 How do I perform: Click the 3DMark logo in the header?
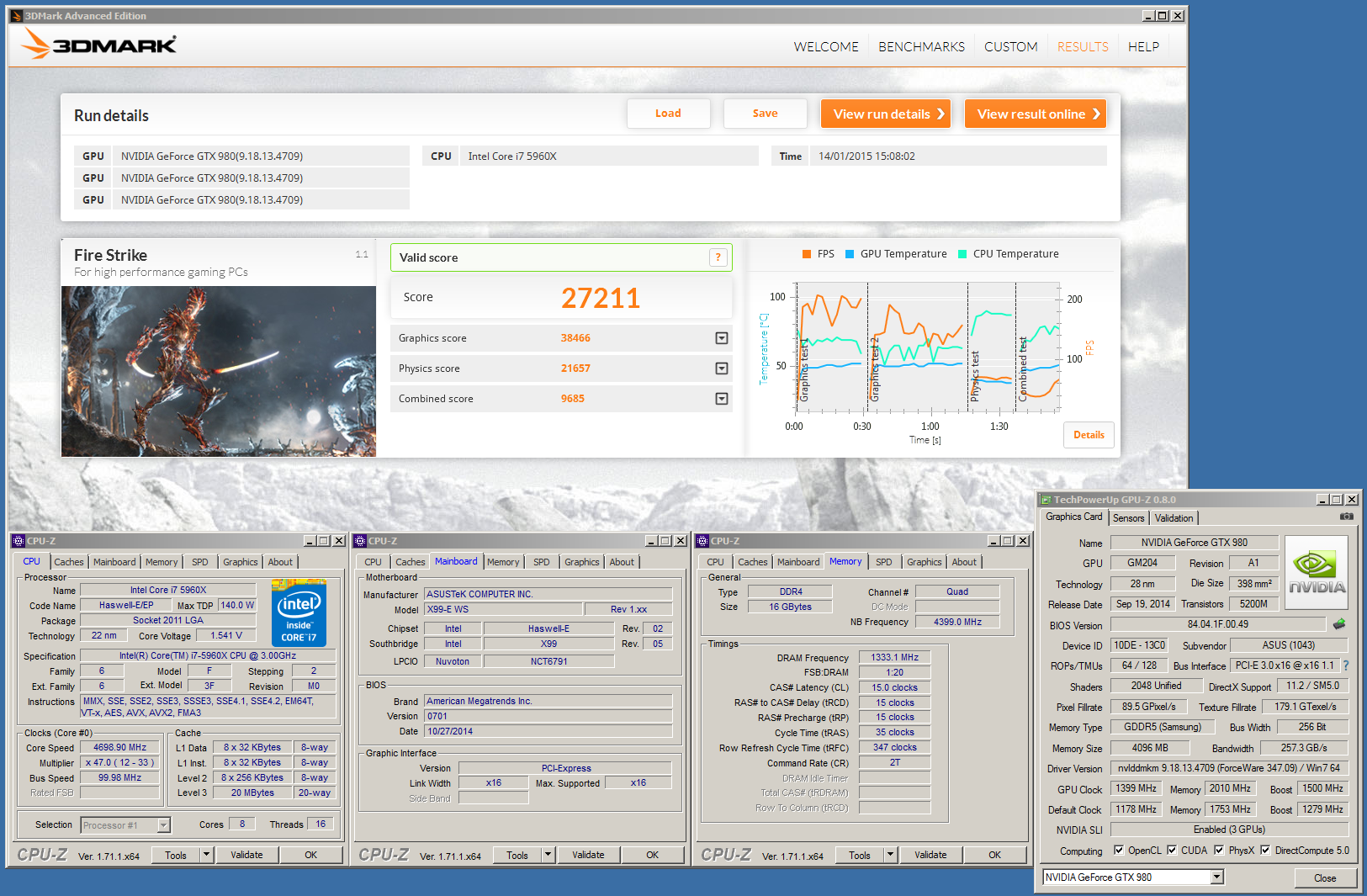[x=99, y=45]
